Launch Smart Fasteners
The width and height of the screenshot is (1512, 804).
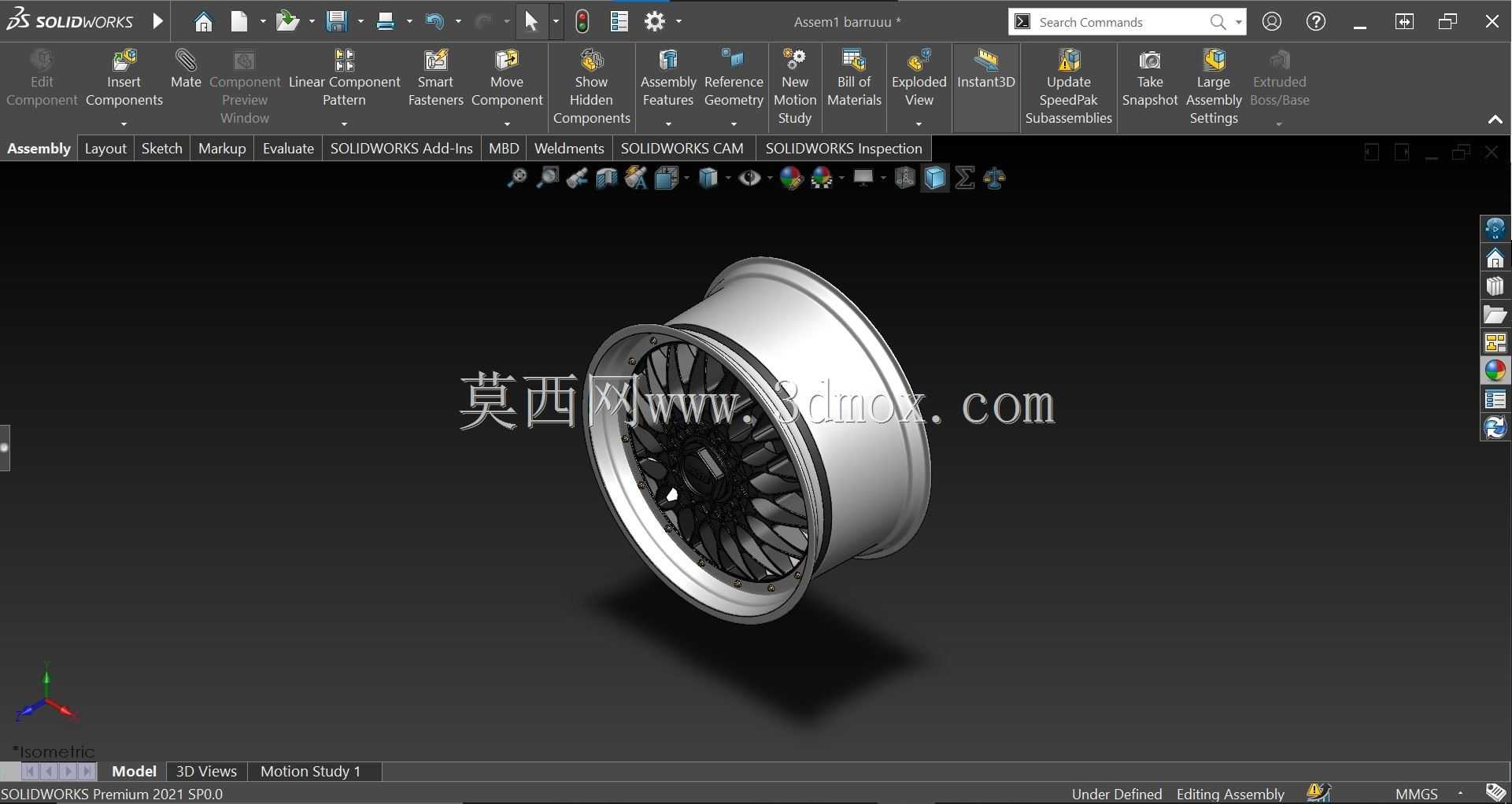[435, 79]
